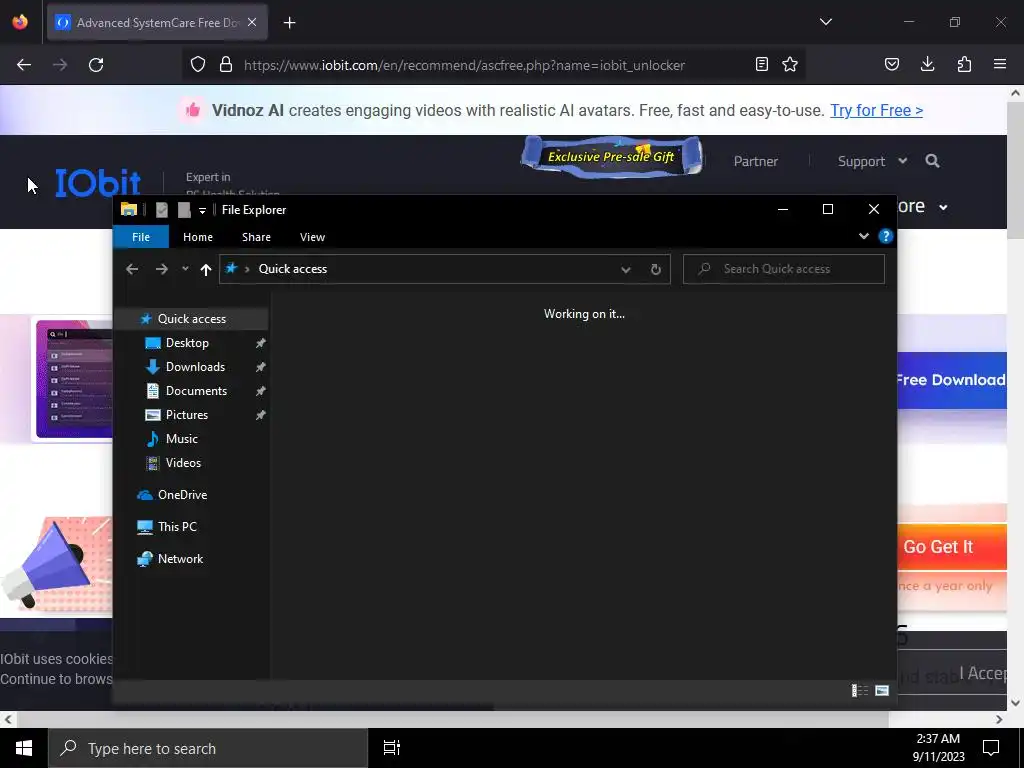Open Task View on the taskbar

pos(392,748)
